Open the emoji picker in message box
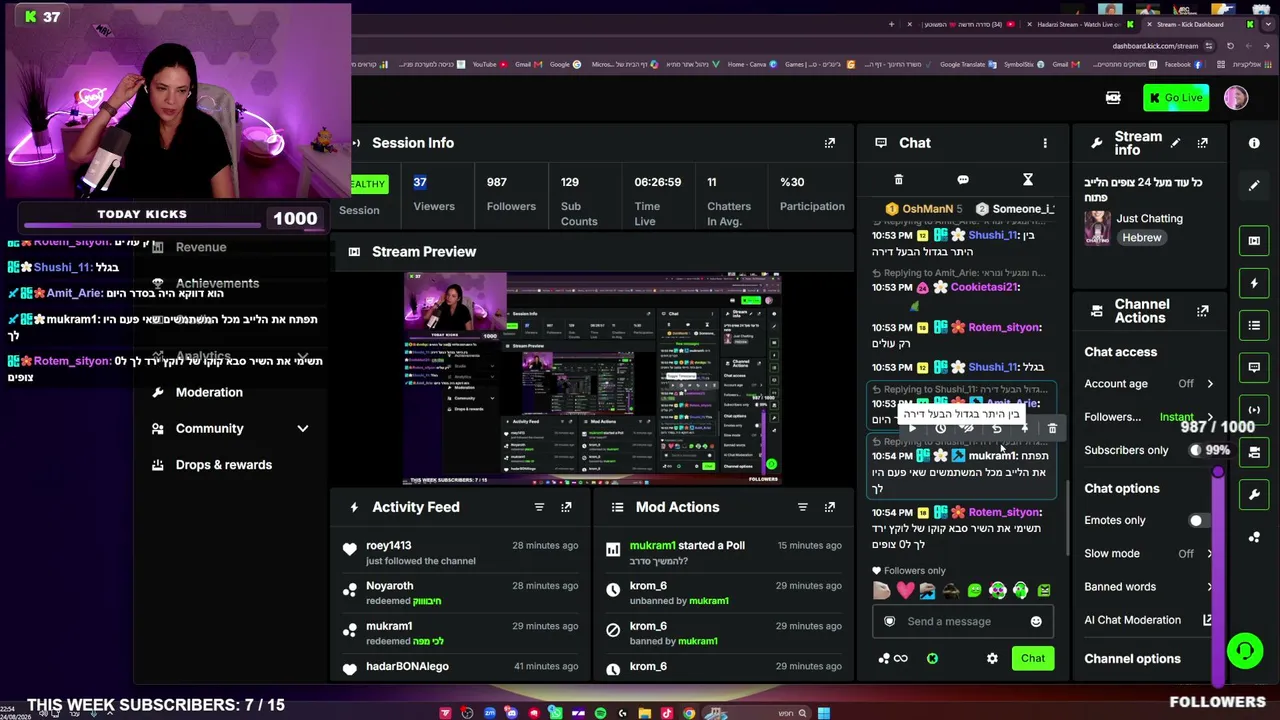This screenshot has height=720, width=1280. (x=1036, y=622)
